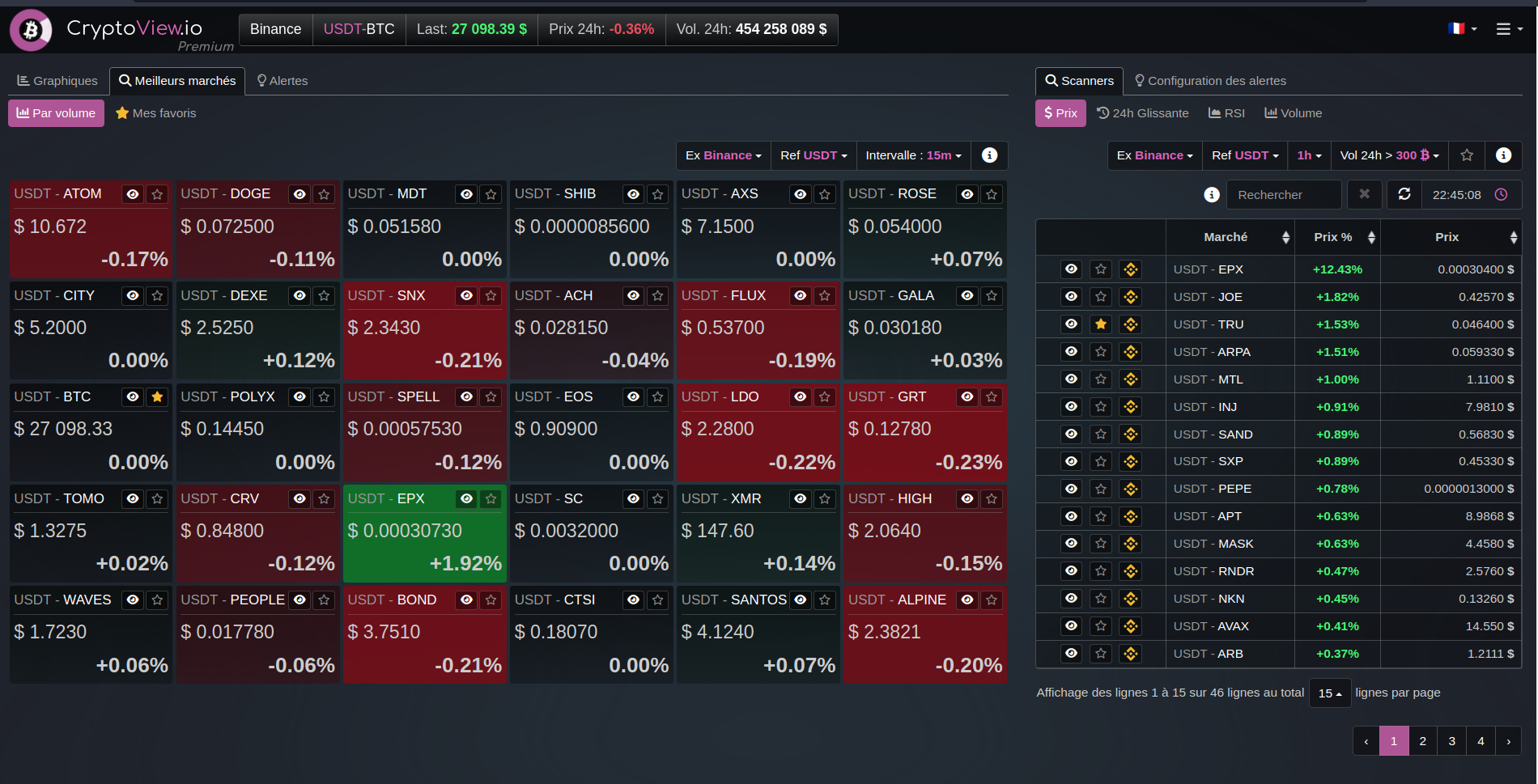Screen dimensions: 1538x784
Task: Toggle eye icon on USDT-SNX card
Action: (467, 296)
